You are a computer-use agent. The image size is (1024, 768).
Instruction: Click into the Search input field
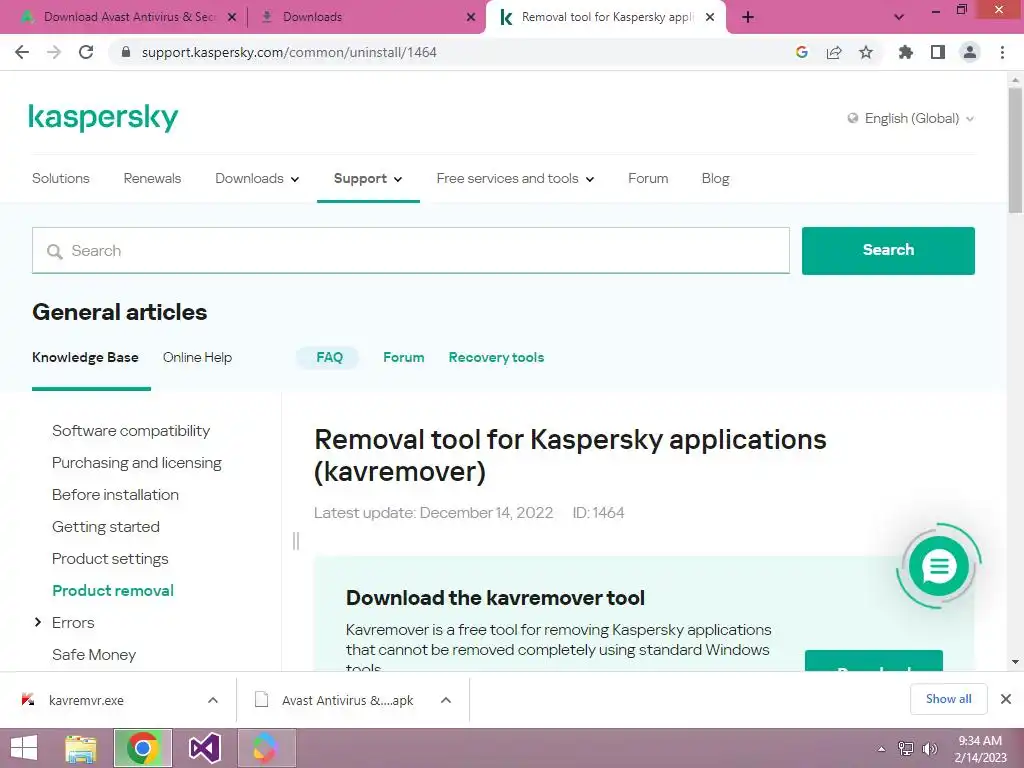click(x=411, y=251)
